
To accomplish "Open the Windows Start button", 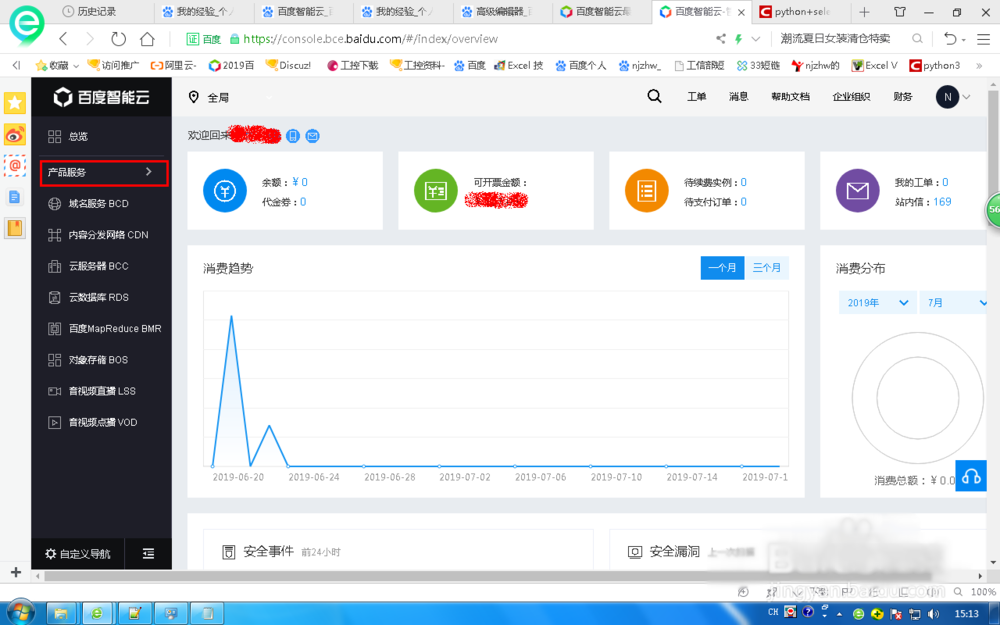I will (x=20, y=613).
